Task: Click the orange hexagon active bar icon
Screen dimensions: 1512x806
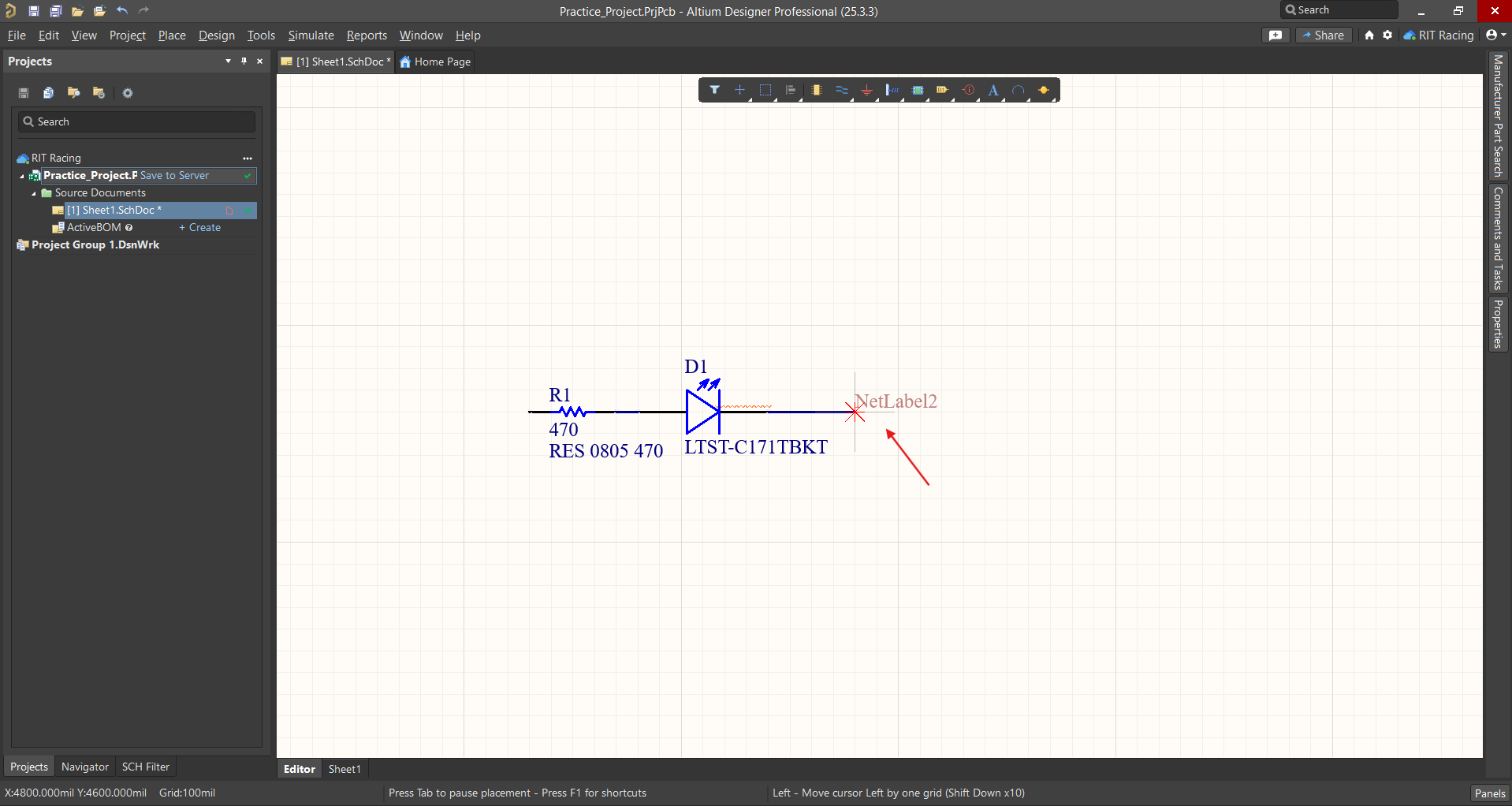Action: [x=1044, y=90]
